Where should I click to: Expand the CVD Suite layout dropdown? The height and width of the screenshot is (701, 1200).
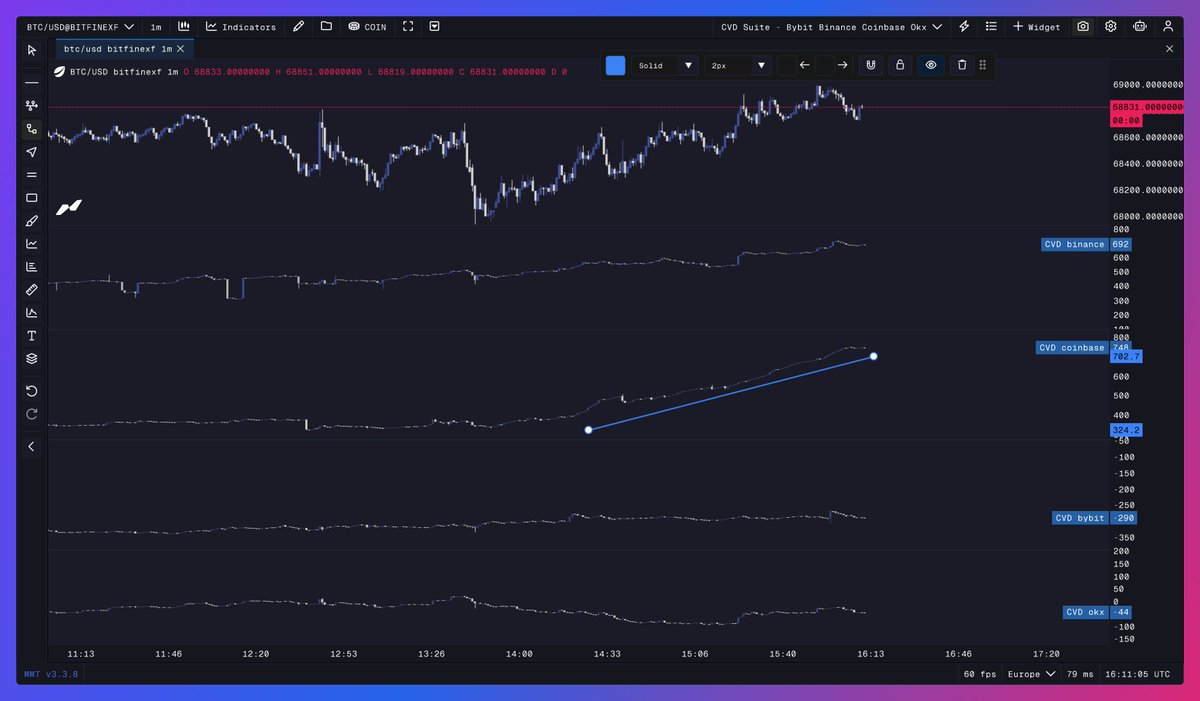coord(832,27)
